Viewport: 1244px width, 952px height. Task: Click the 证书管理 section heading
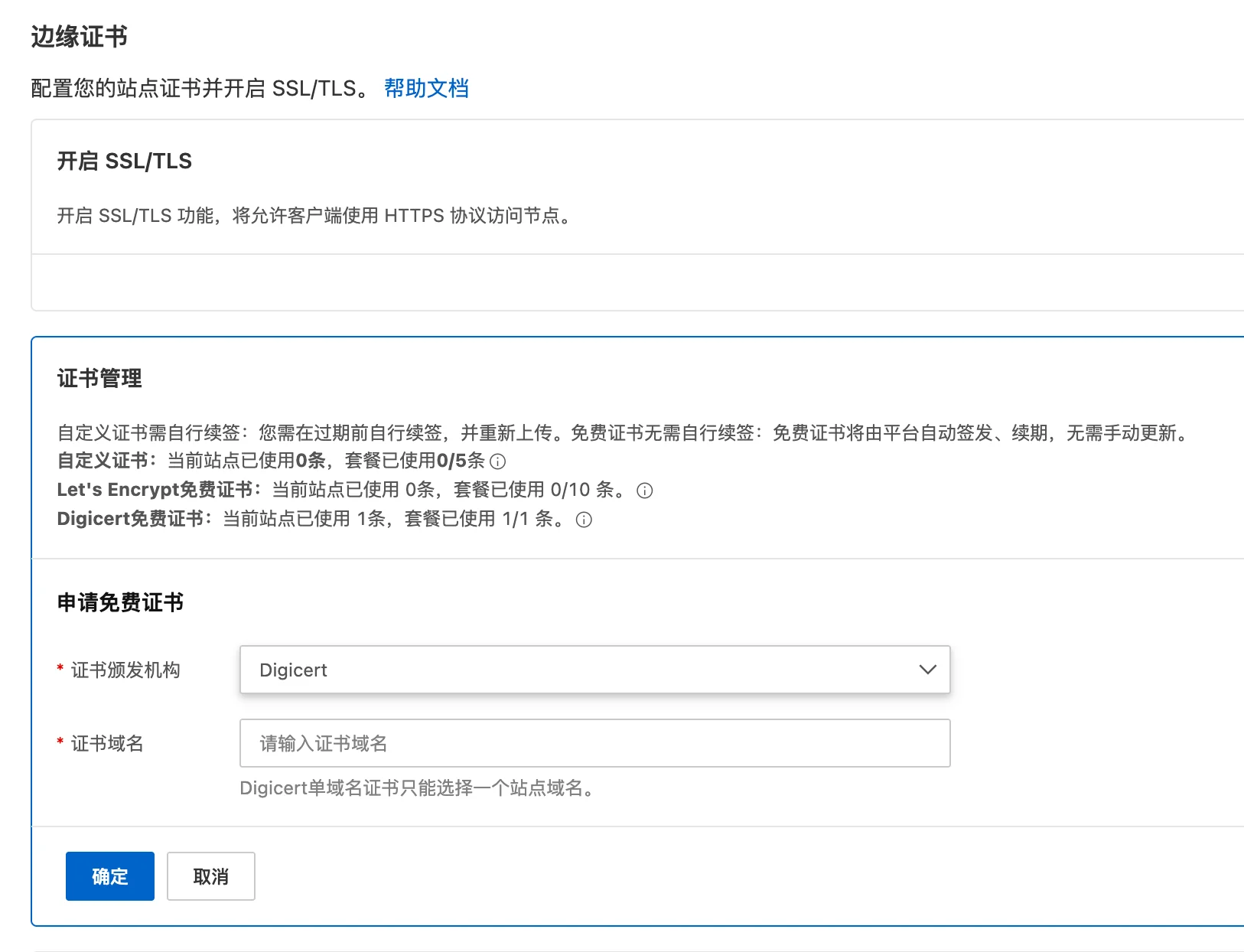pyautogui.click(x=99, y=378)
